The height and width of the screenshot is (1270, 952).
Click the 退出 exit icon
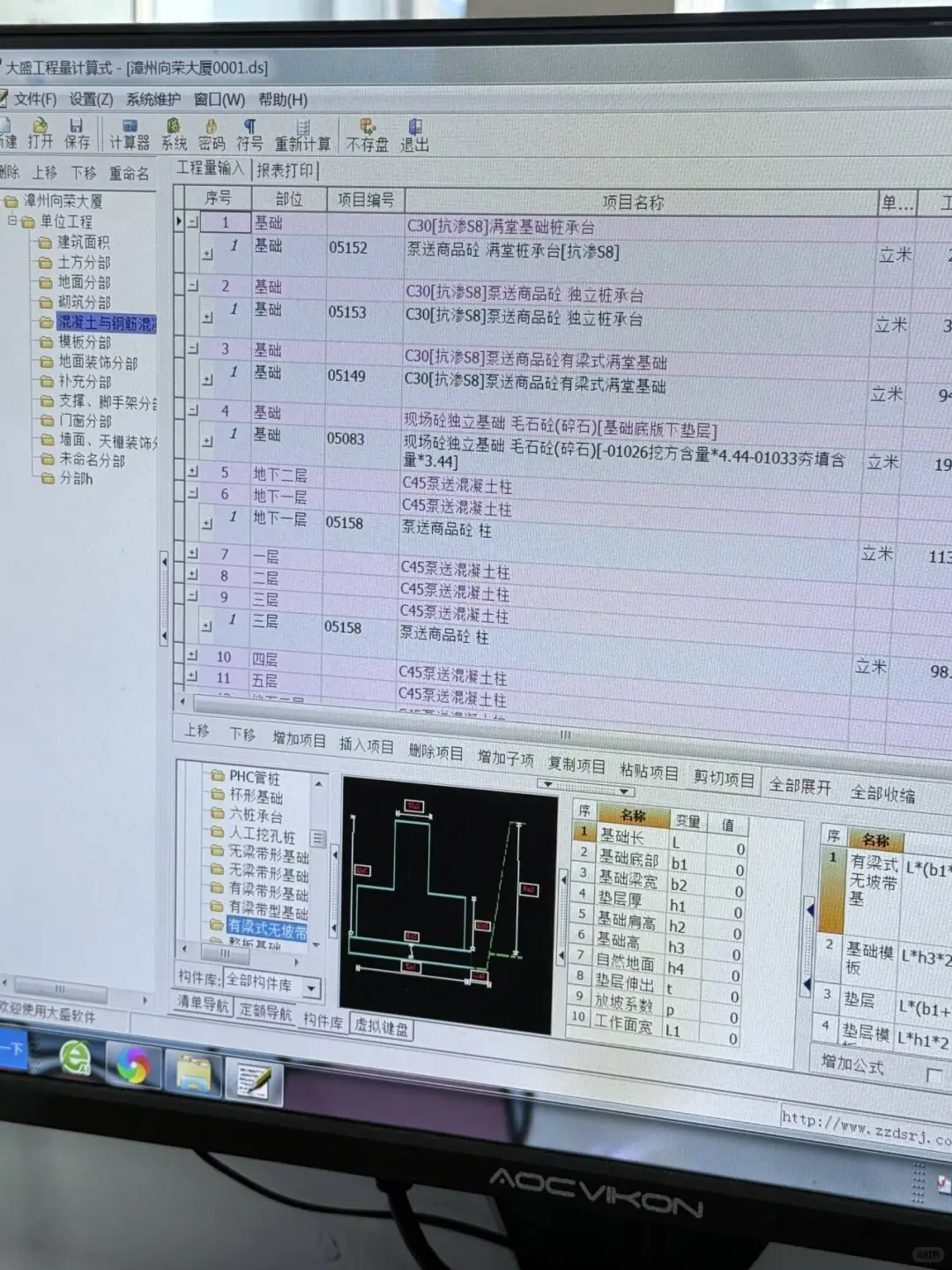414,136
